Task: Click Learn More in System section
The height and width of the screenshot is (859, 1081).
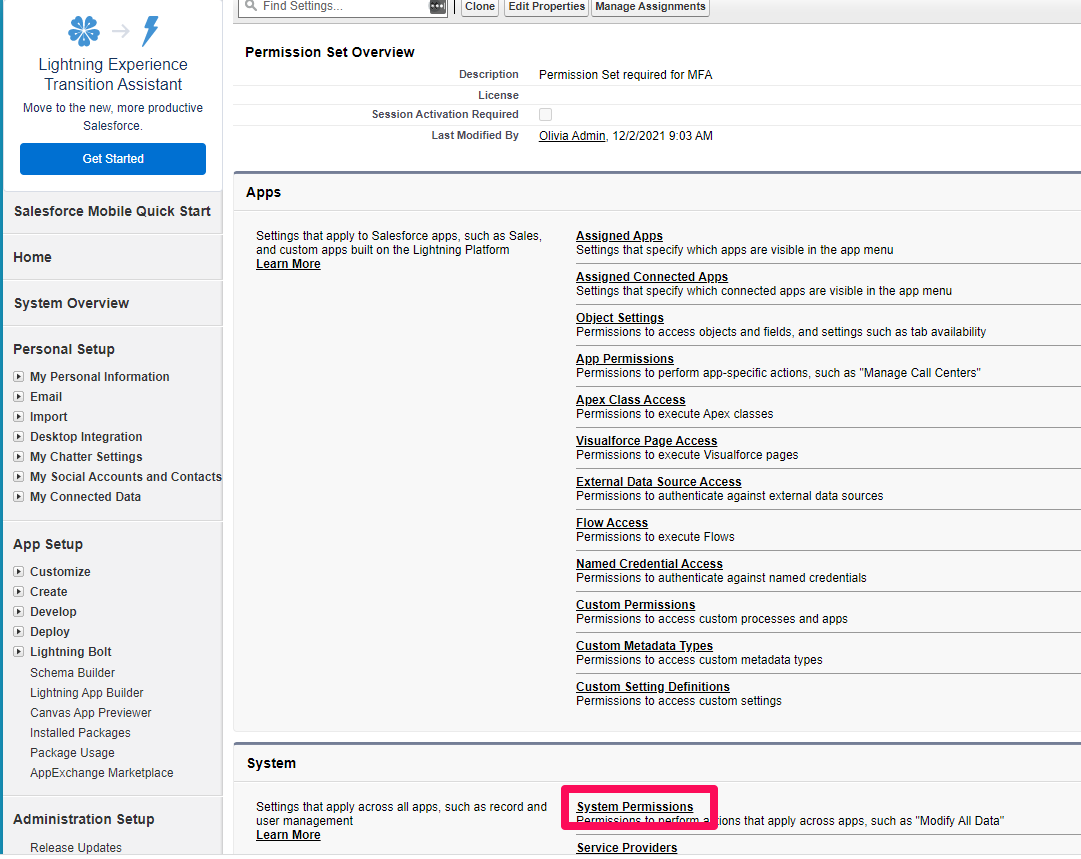Action: (288, 835)
